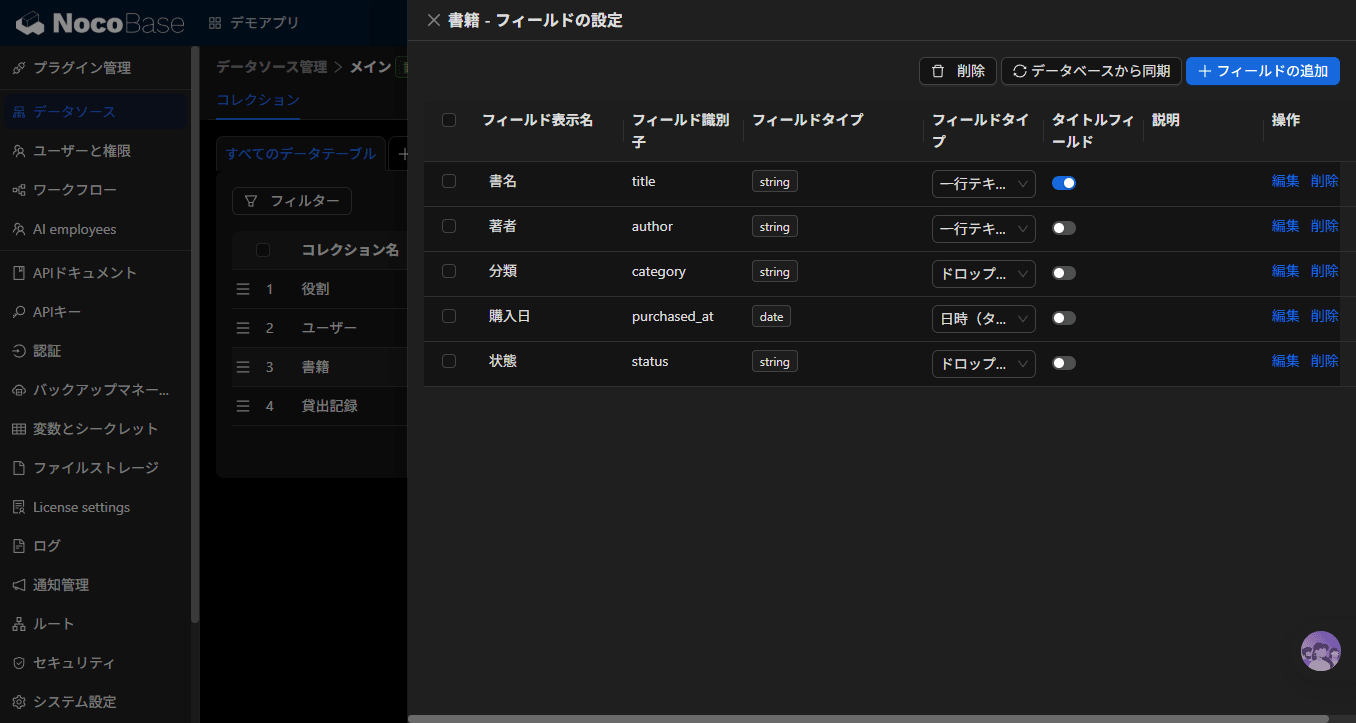The image size is (1356, 723).
Task: Check the 書名 field row checkbox
Action: pos(449,181)
